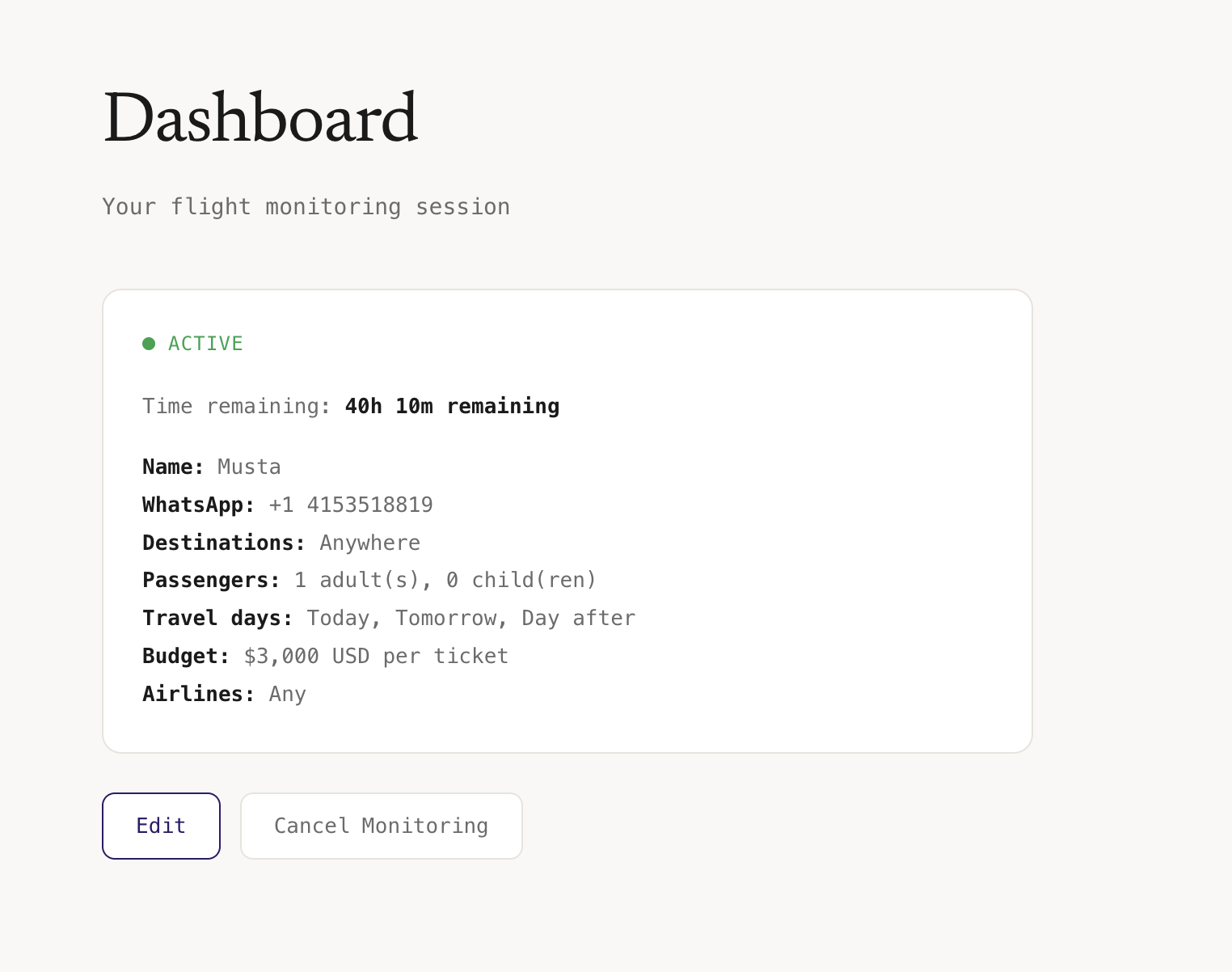Screen dimensions: 1232x972
Task: Click the 'Destinations:' field label
Action: coord(224,543)
